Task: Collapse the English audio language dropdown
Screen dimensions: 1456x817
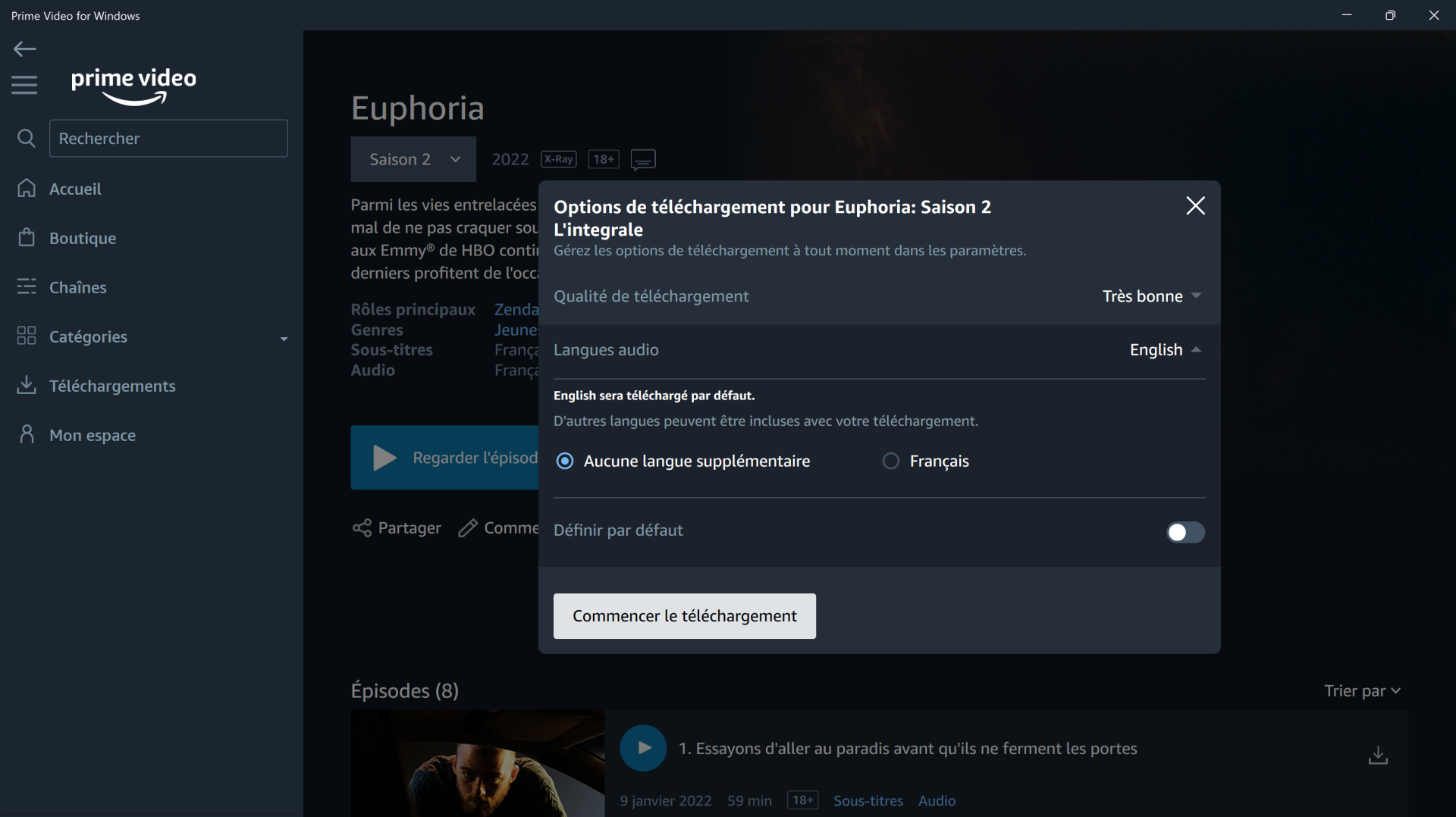Action: pyautogui.click(x=1166, y=350)
